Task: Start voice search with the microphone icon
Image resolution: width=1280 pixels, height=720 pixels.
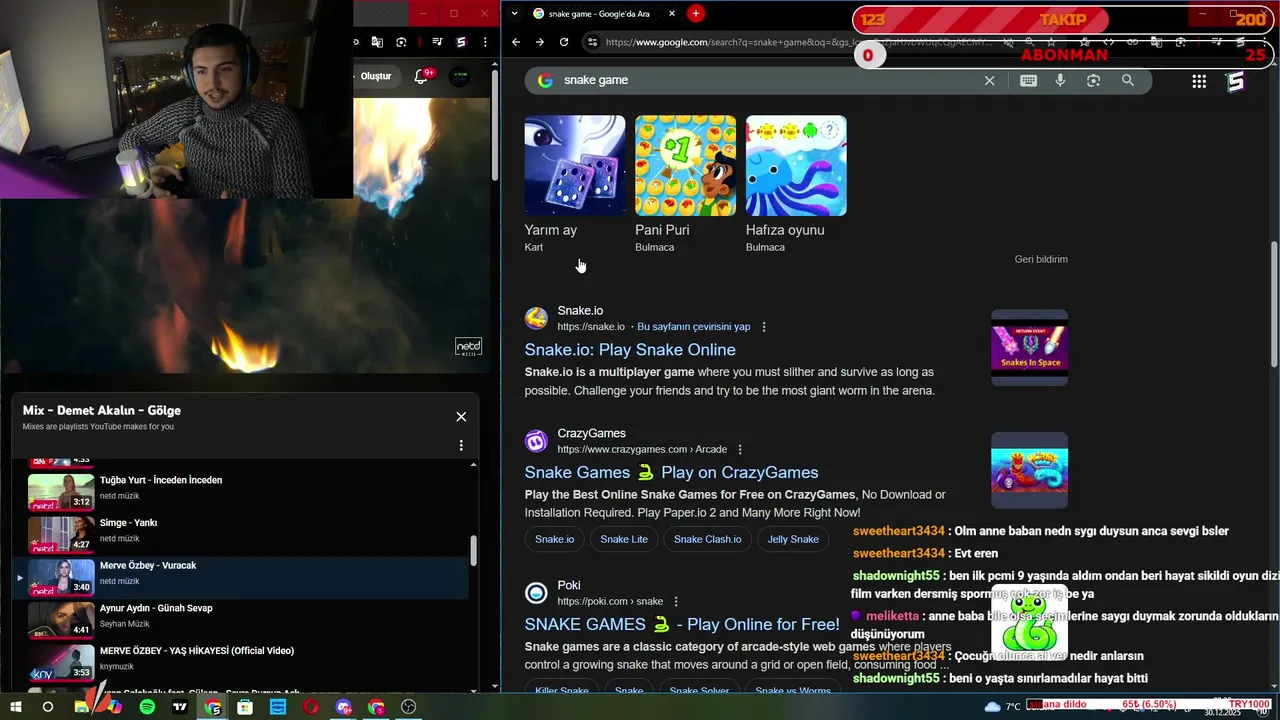Action: click(x=1060, y=80)
